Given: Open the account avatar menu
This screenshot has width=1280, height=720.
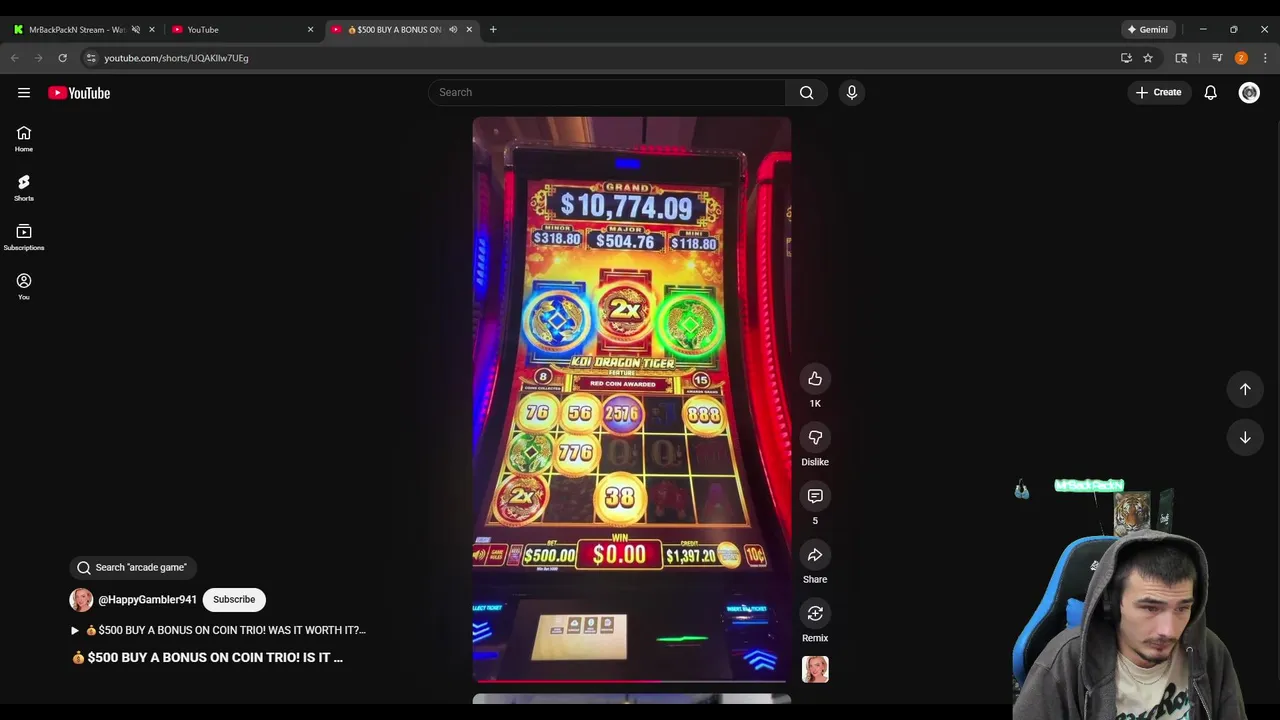Looking at the screenshot, I should pyautogui.click(x=1249, y=92).
